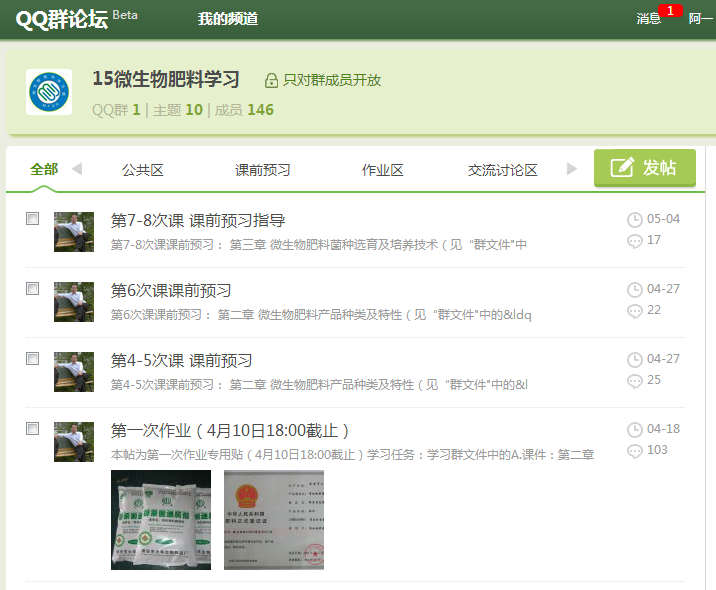View the fertilizer bags photo thumbnail
This screenshot has width=716, height=590.
click(161, 520)
